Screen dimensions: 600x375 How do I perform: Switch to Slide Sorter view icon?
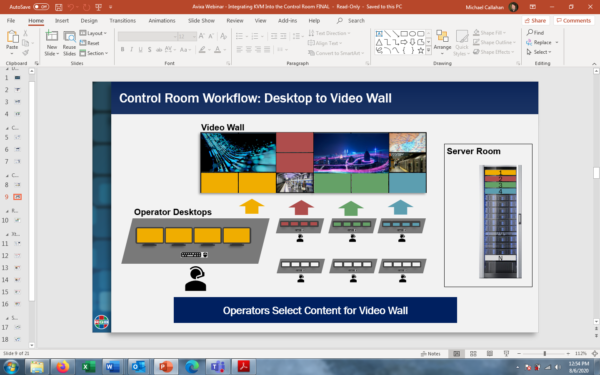tap(473, 354)
